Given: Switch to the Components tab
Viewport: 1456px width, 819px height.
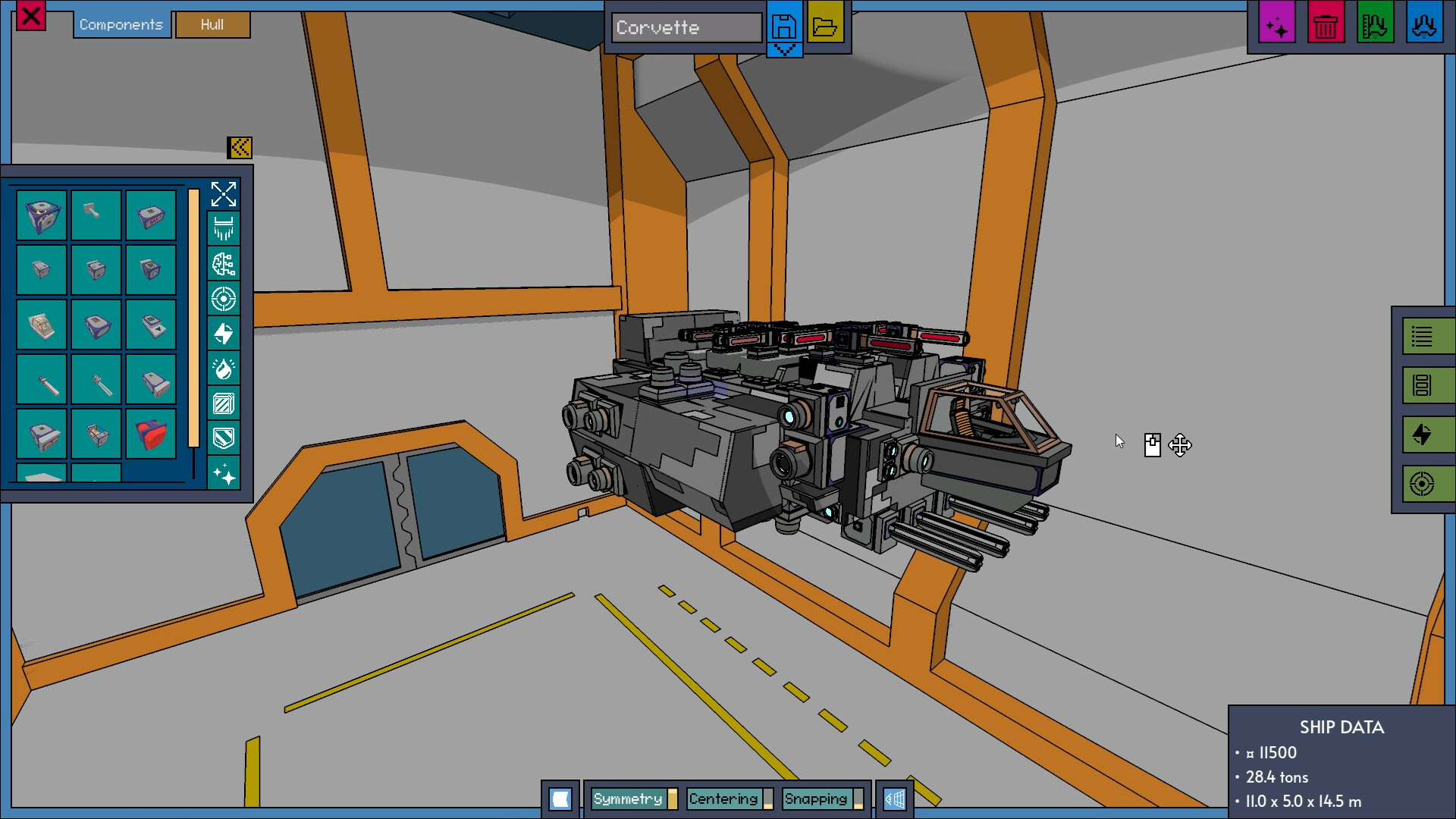Looking at the screenshot, I should click(121, 24).
